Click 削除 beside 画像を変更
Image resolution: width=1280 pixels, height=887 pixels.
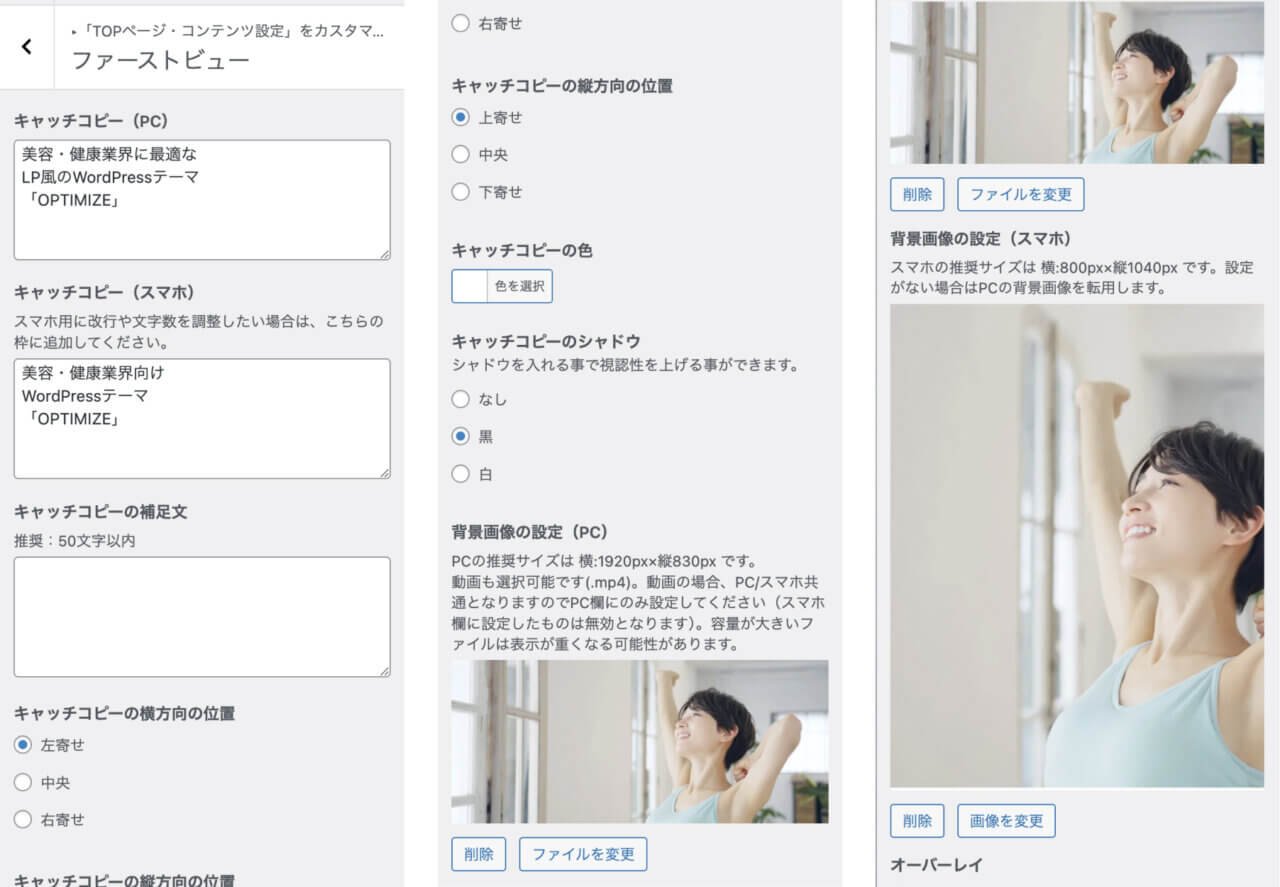click(917, 821)
